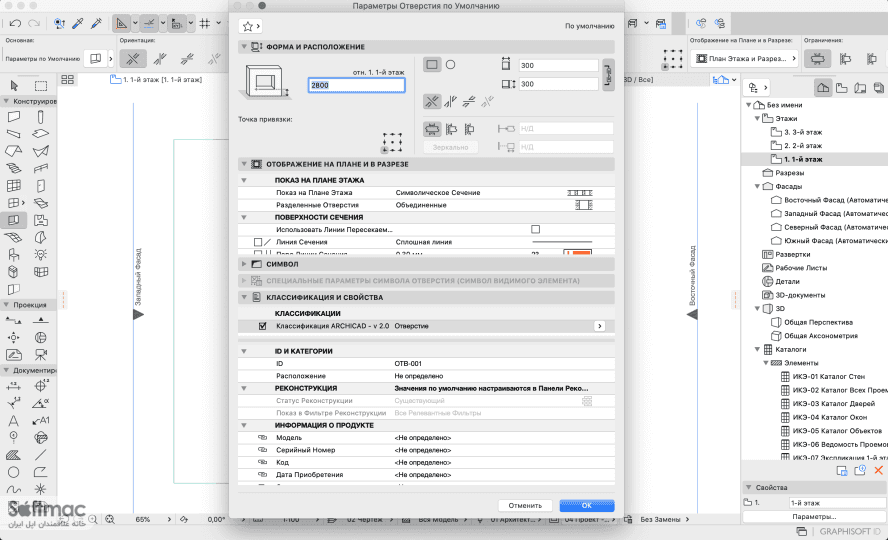Toggle Классификация ARCHICAD v 2.0 checkbox

(262, 326)
